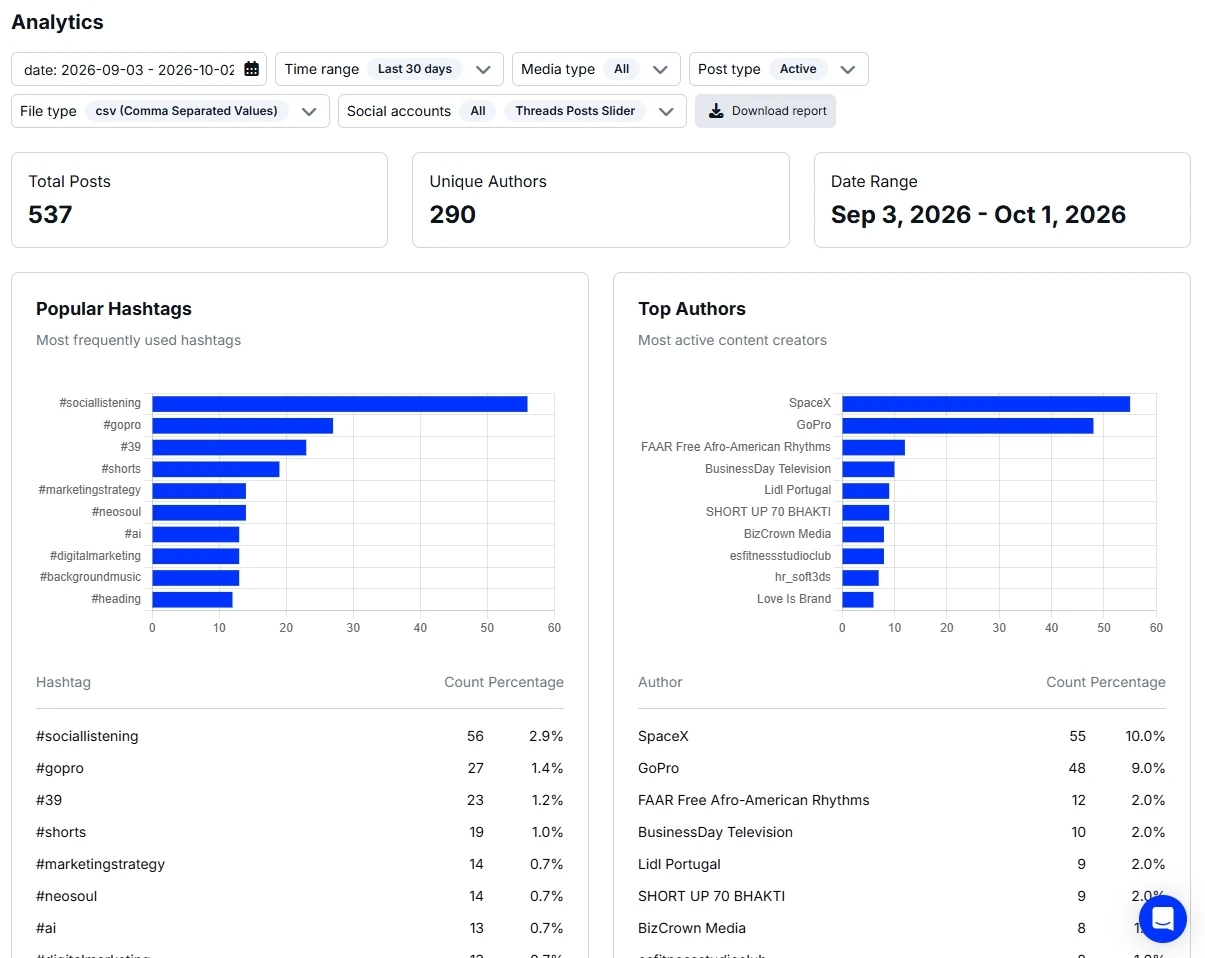The height and width of the screenshot is (958, 1205).
Task: Click the All tag in Social accounts
Action: coord(478,111)
